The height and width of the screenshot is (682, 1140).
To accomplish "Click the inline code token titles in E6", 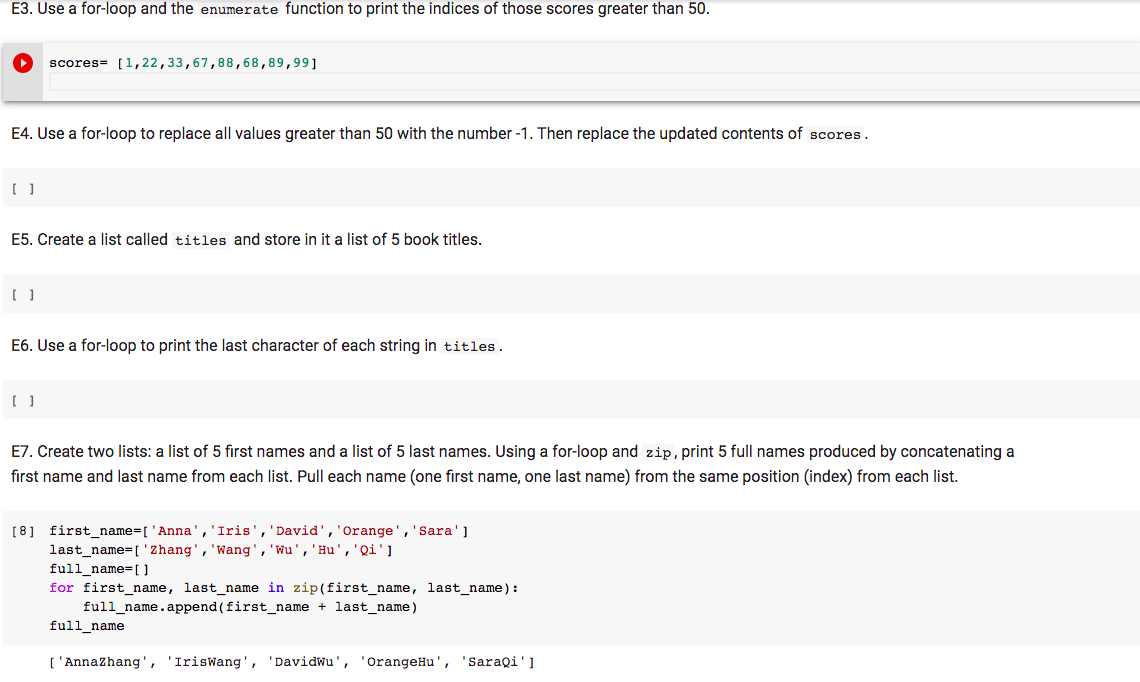I will click(x=470, y=346).
